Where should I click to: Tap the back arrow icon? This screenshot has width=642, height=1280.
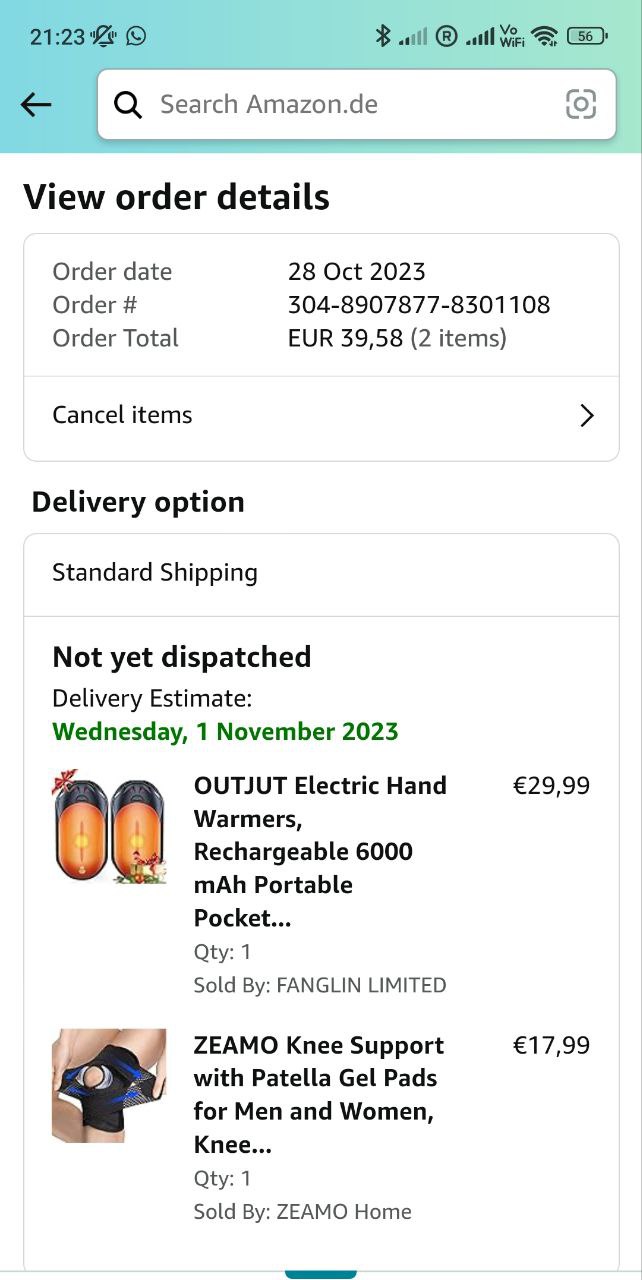point(36,104)
